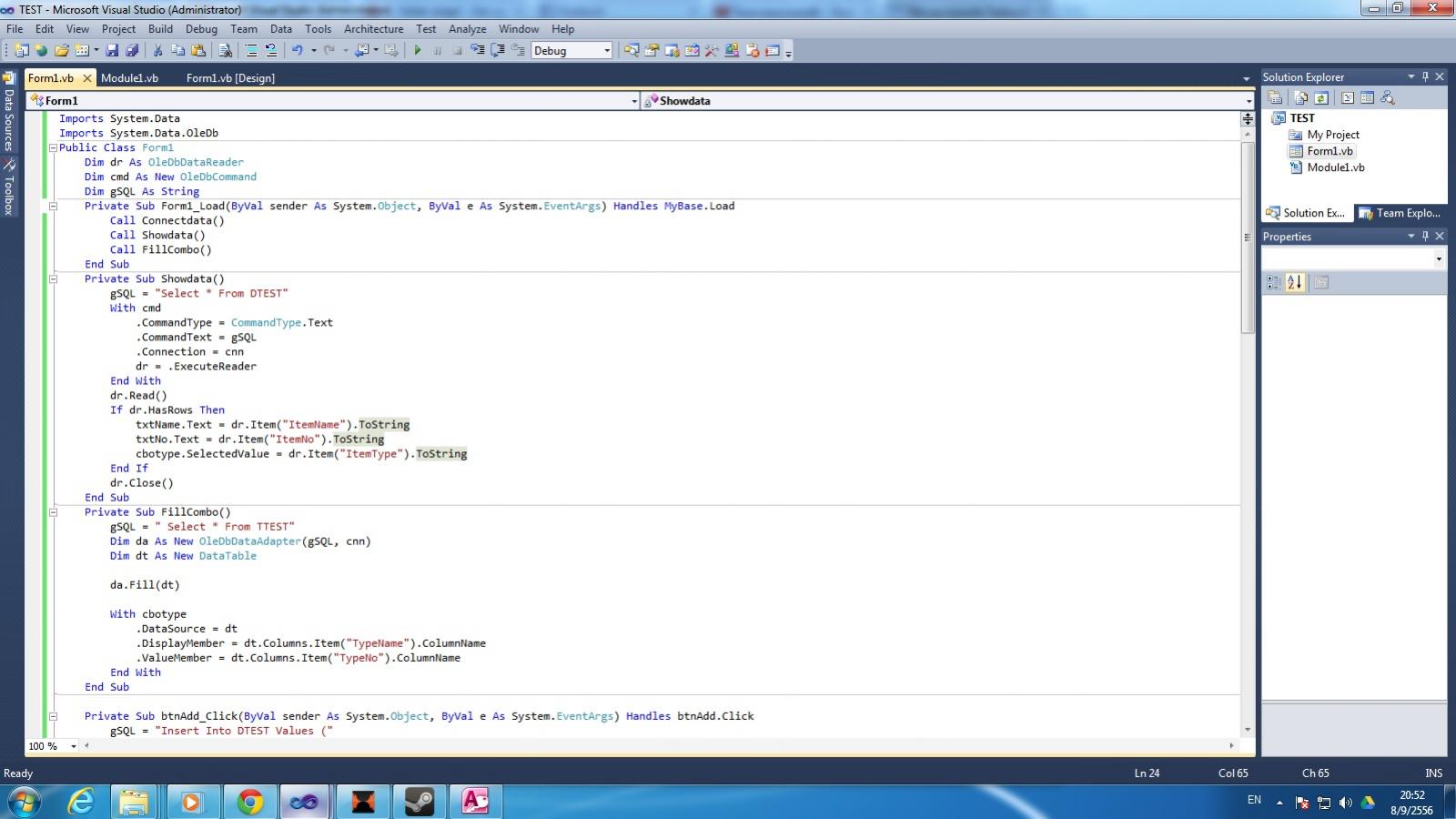
Task: Open the Form1 class name dropdown
Action: [634, 101]
